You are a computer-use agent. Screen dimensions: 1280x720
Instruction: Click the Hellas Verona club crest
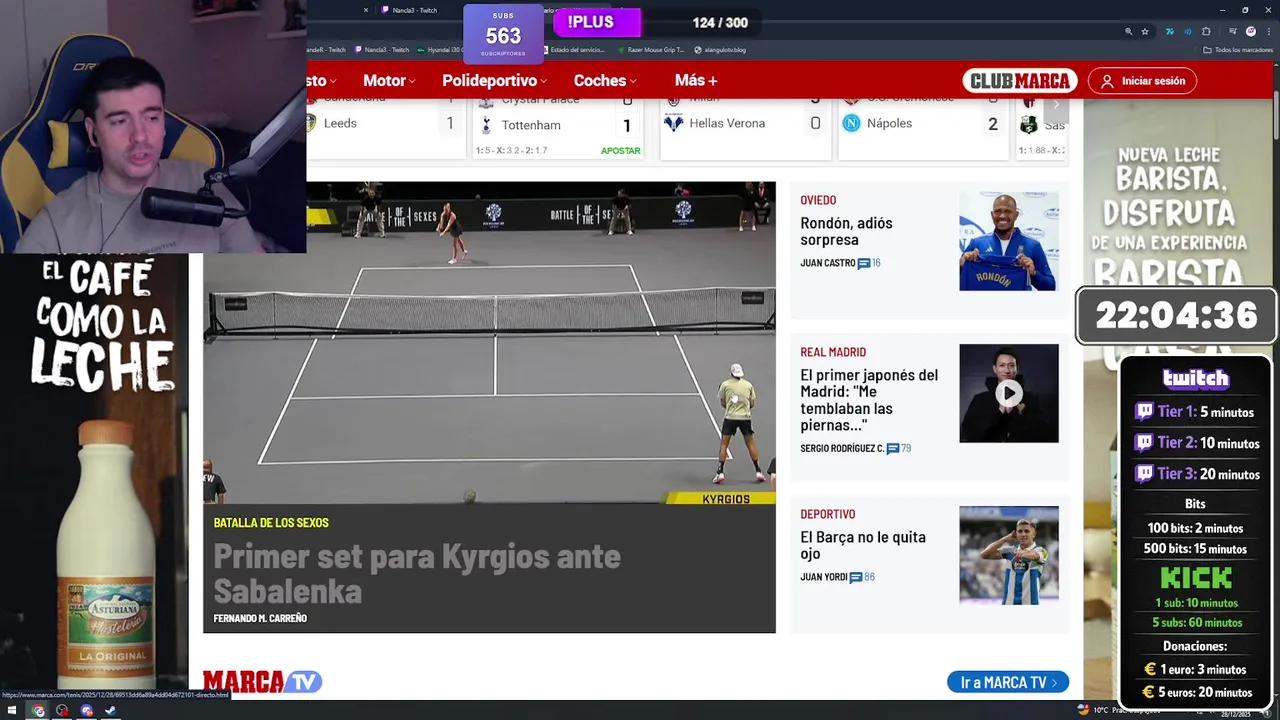pos(674,123)
